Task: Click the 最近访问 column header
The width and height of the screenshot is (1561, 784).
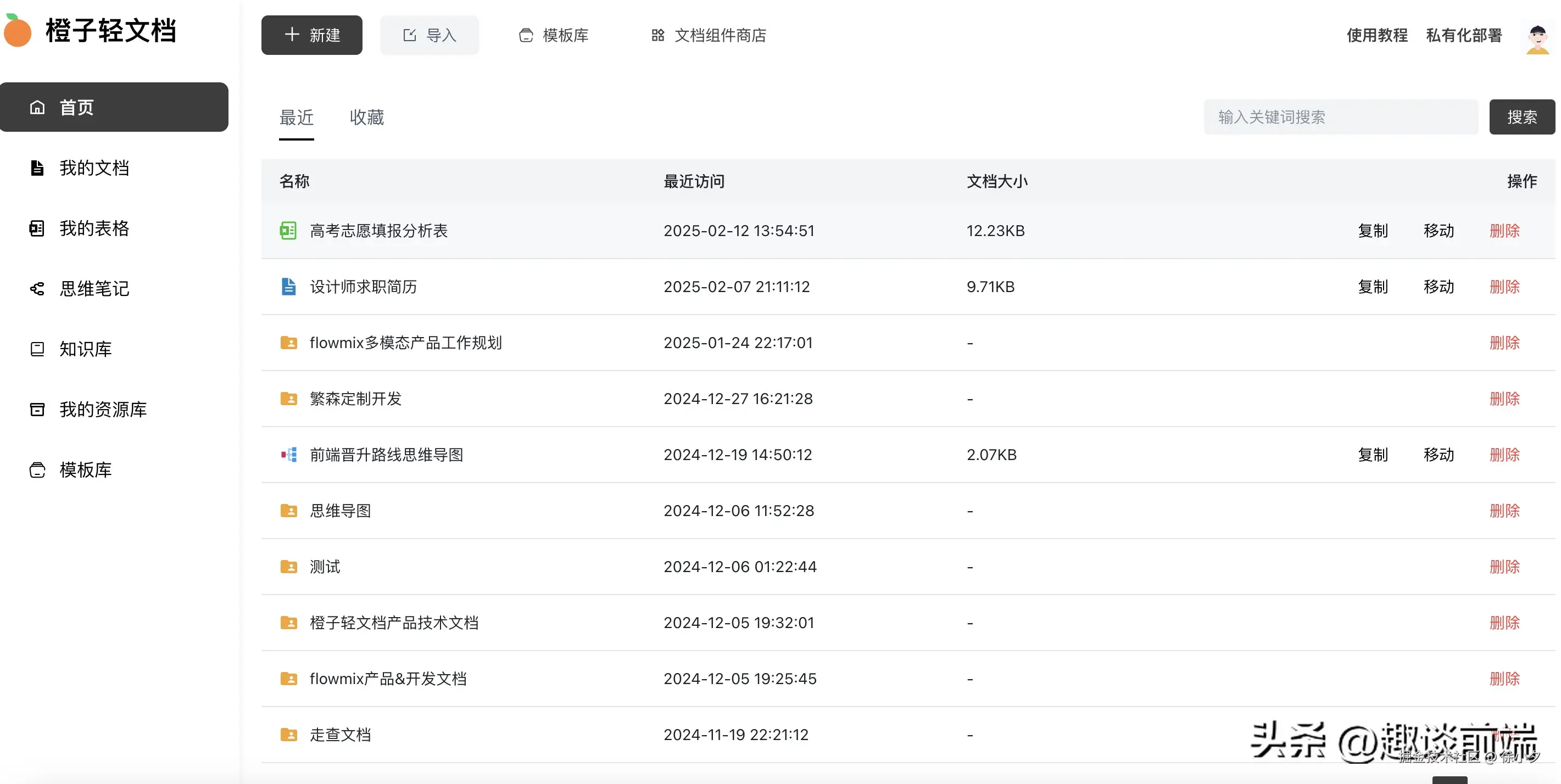Action: tap(694, 181)
